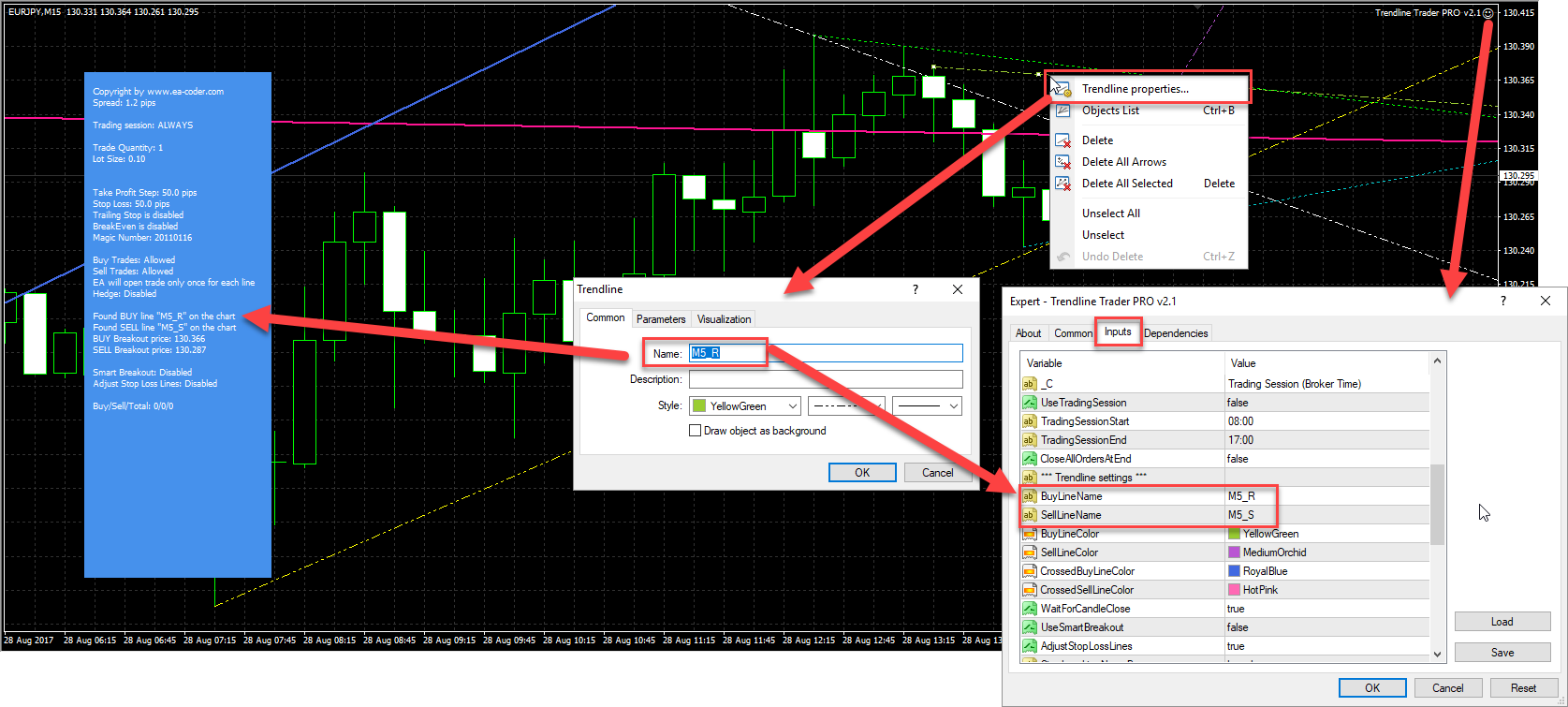This screenshot has width=1568, height=707.
Task: Click the ab icon beside _C variable
Action: click(x=1030, y=384)
